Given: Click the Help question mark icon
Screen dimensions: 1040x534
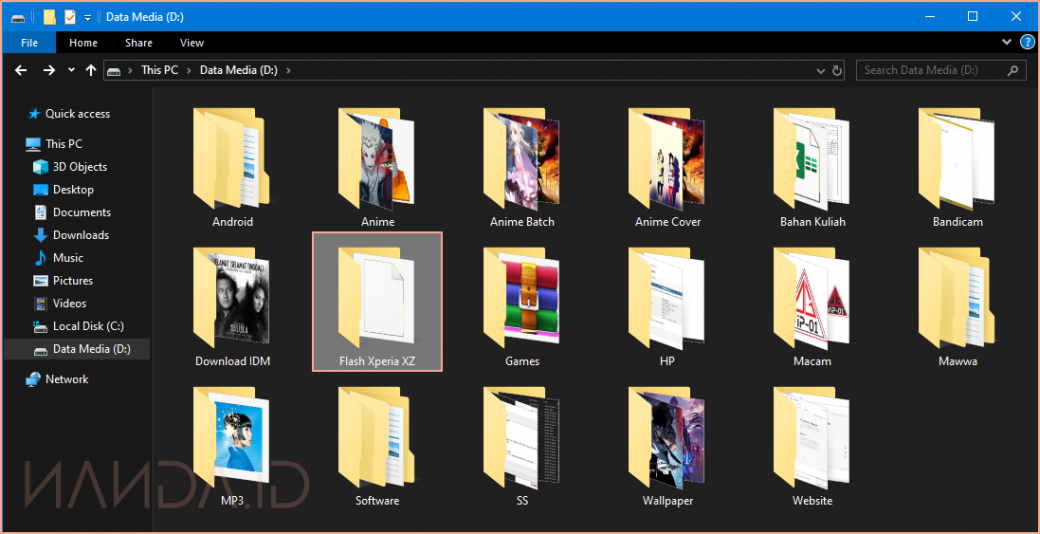Looking at the screenshot, I should click(x=1026, y=43).
